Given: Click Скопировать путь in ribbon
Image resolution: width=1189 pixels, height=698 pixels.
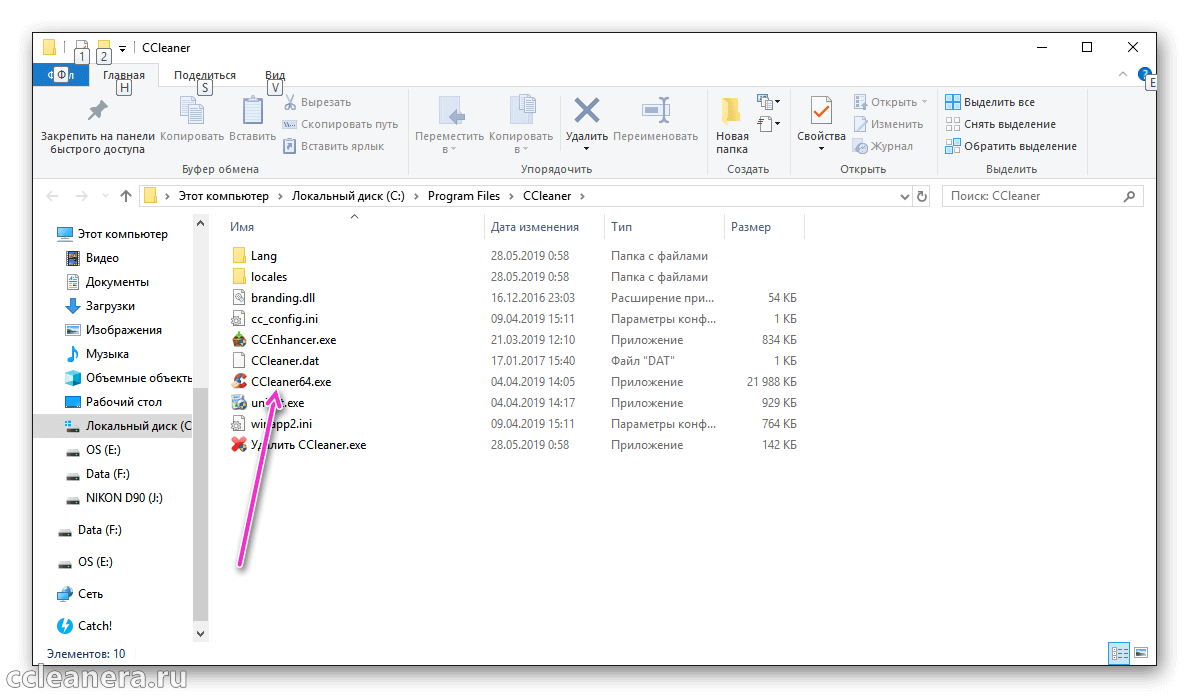Looking at the screenshot, I should [x=340, y=124].
